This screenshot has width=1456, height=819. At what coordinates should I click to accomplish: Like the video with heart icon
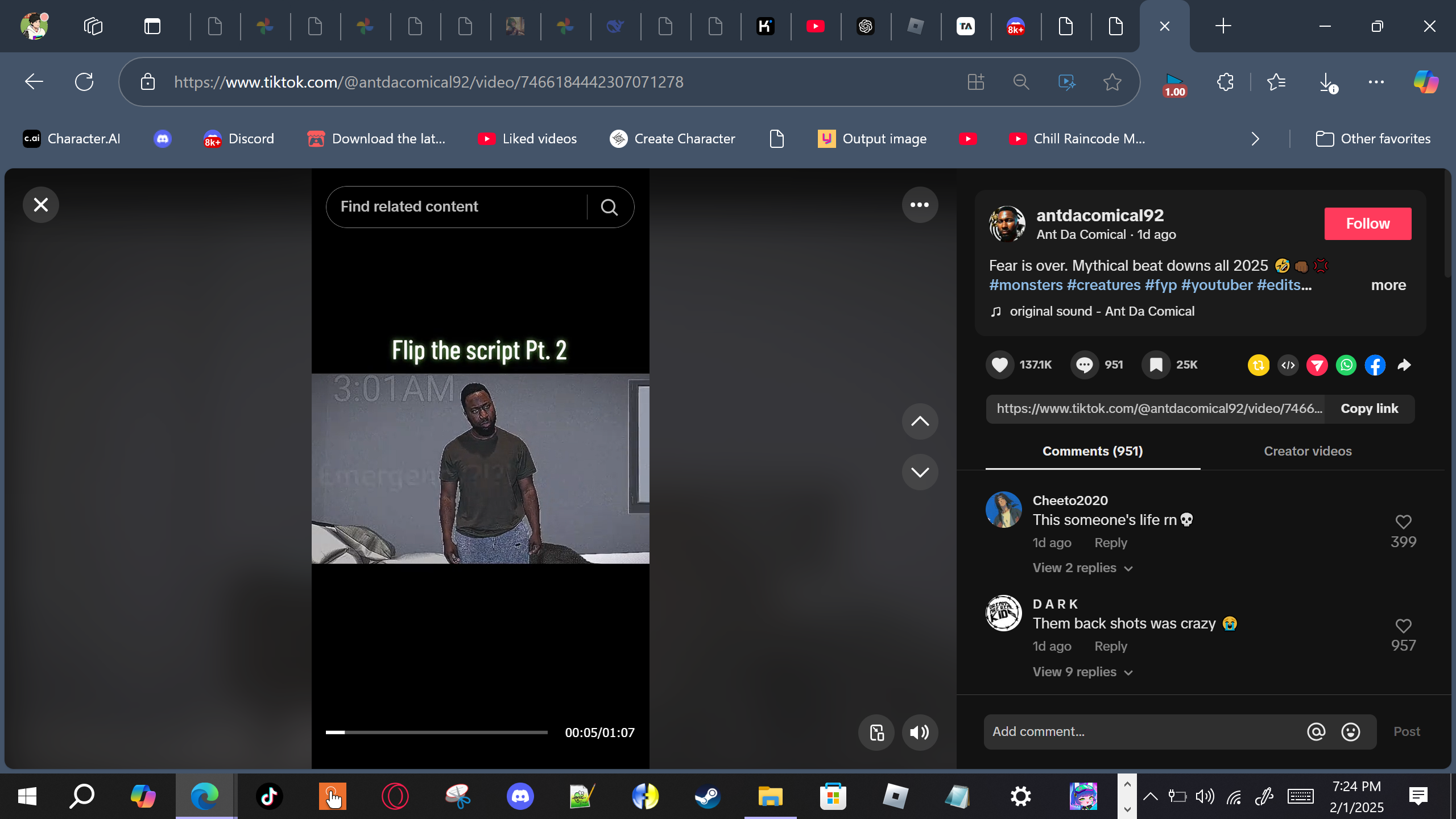tap(1000, 365)
